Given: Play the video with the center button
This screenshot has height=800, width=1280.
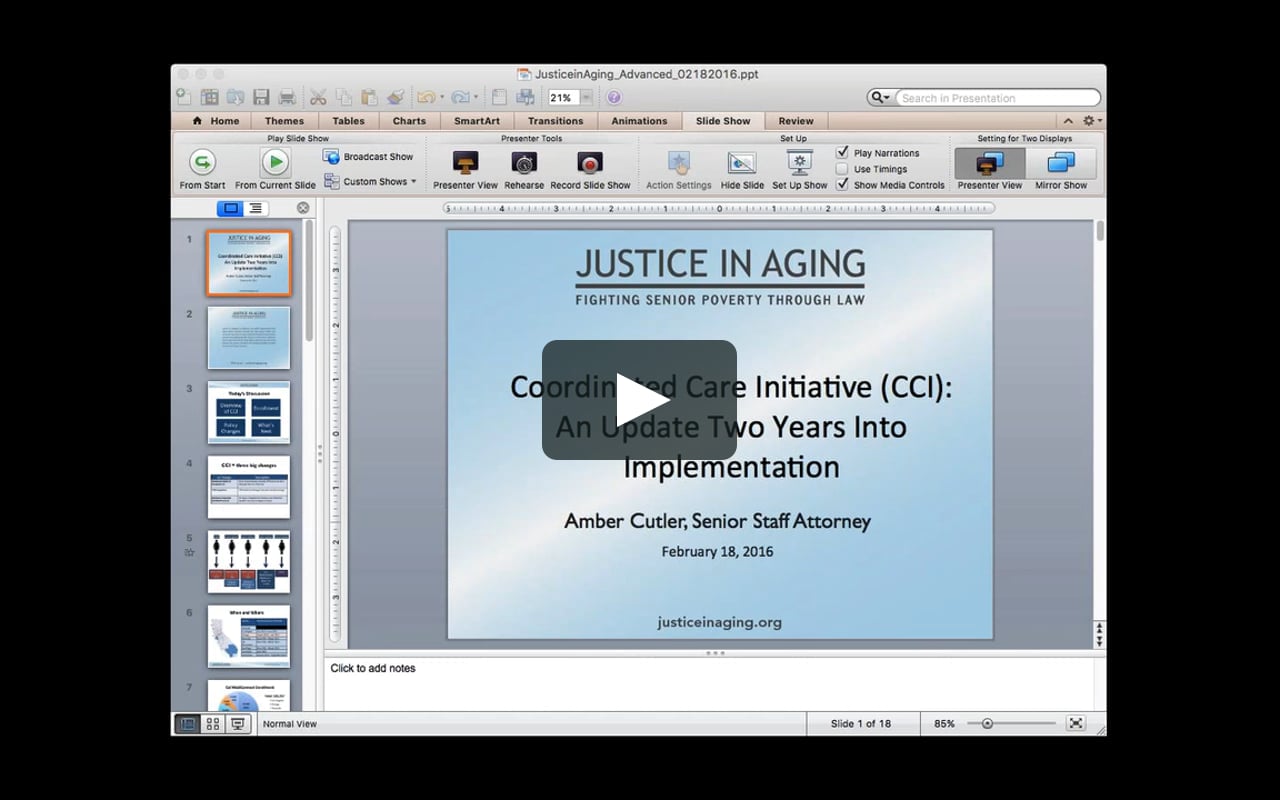Looking at the screenshot, I should (640, 400).
